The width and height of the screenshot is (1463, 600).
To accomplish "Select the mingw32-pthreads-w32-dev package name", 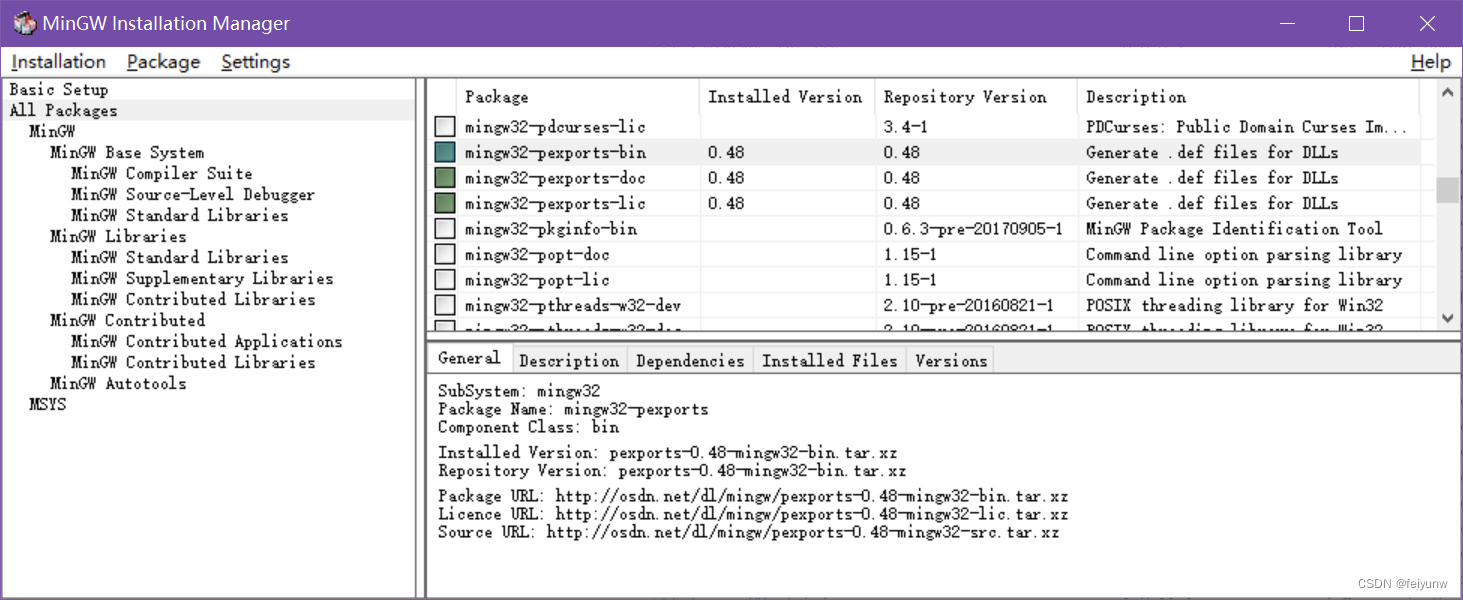I will [573, 305].
